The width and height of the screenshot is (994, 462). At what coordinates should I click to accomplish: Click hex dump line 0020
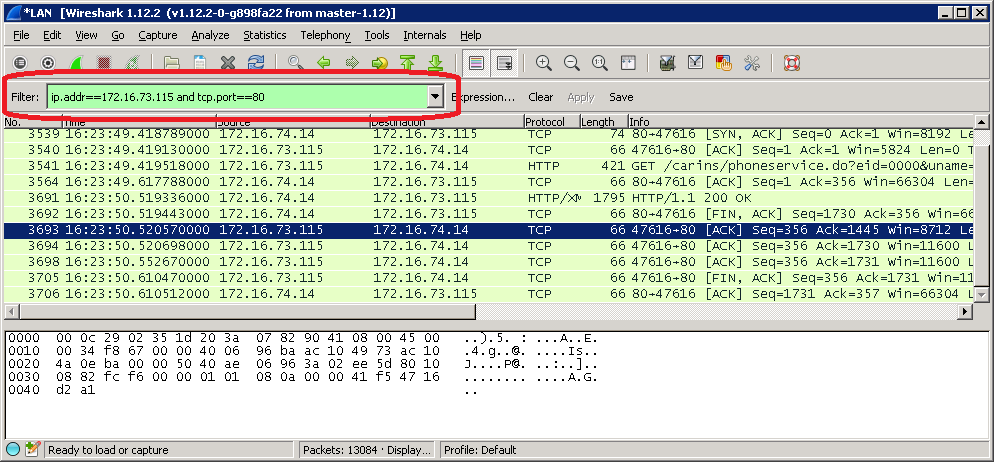point(303,363)
